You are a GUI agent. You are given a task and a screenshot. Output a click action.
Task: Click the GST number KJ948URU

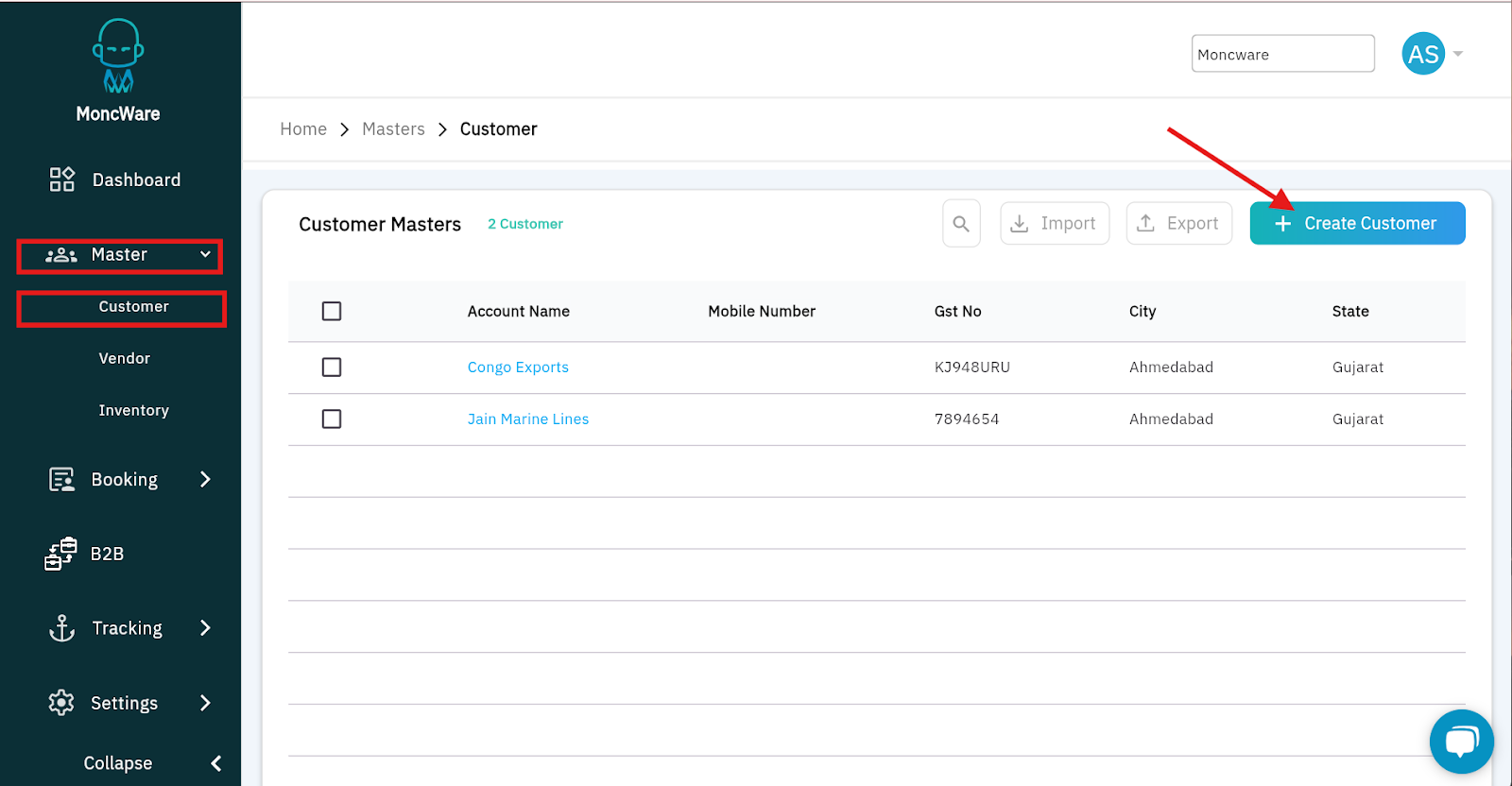click(x=972, y=367)
